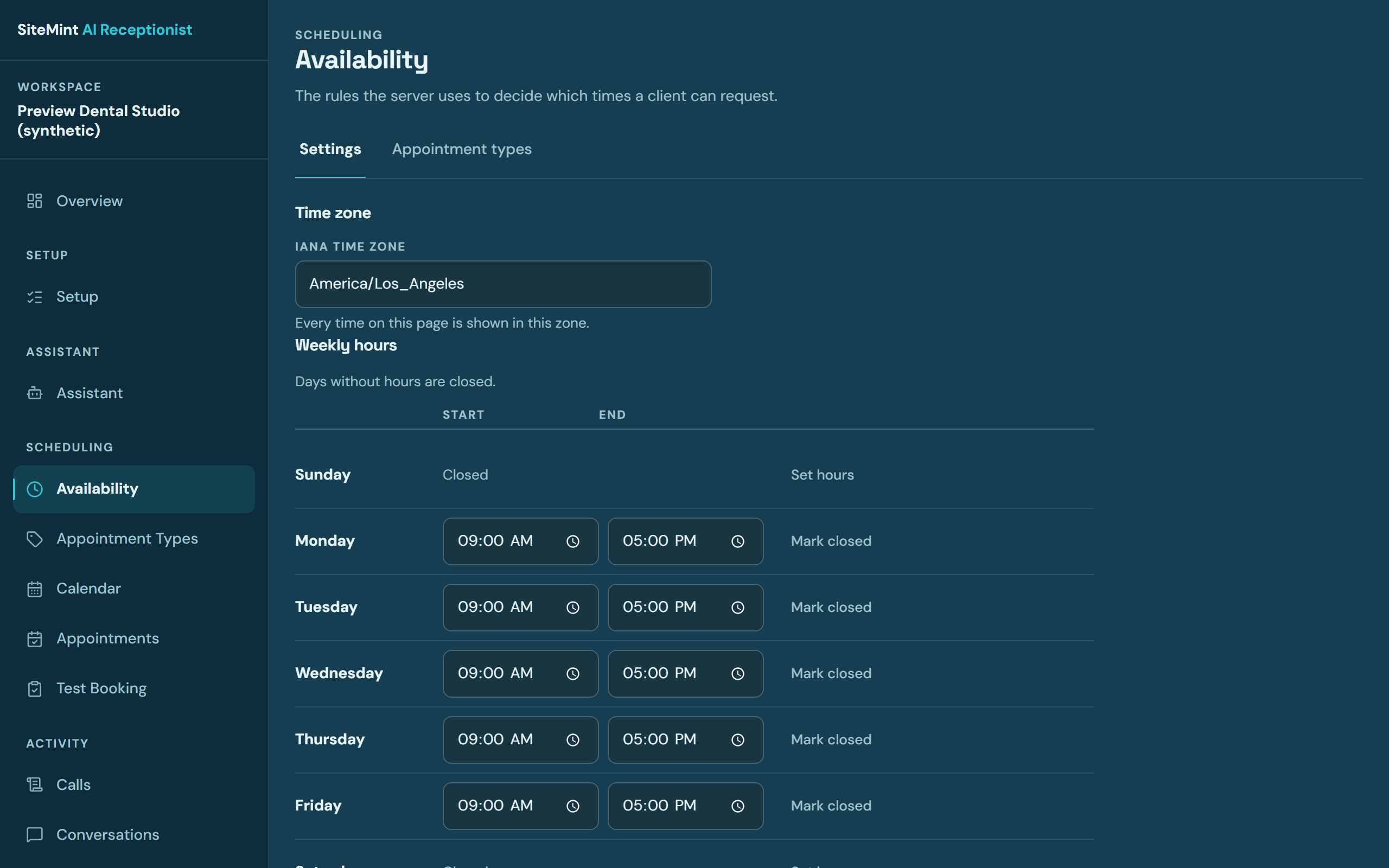Screen dimensions: 1389x868
Task: Click Monday 05:00 PM end field
Action: pyautogui.click(x=685, y=541)
